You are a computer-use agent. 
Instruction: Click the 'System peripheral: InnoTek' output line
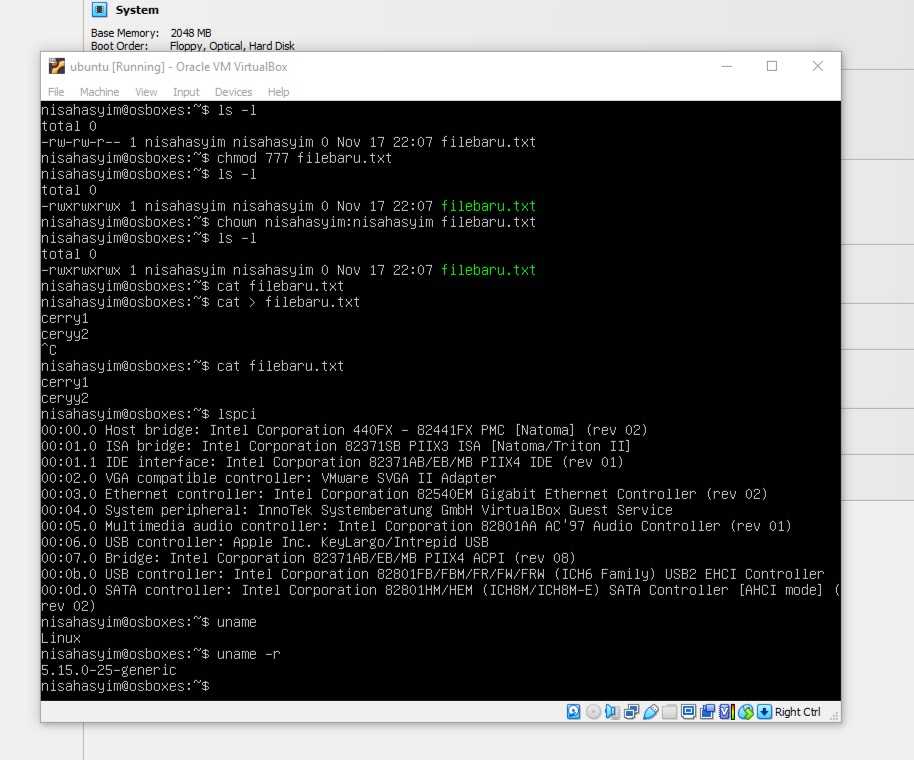[357, 510]
